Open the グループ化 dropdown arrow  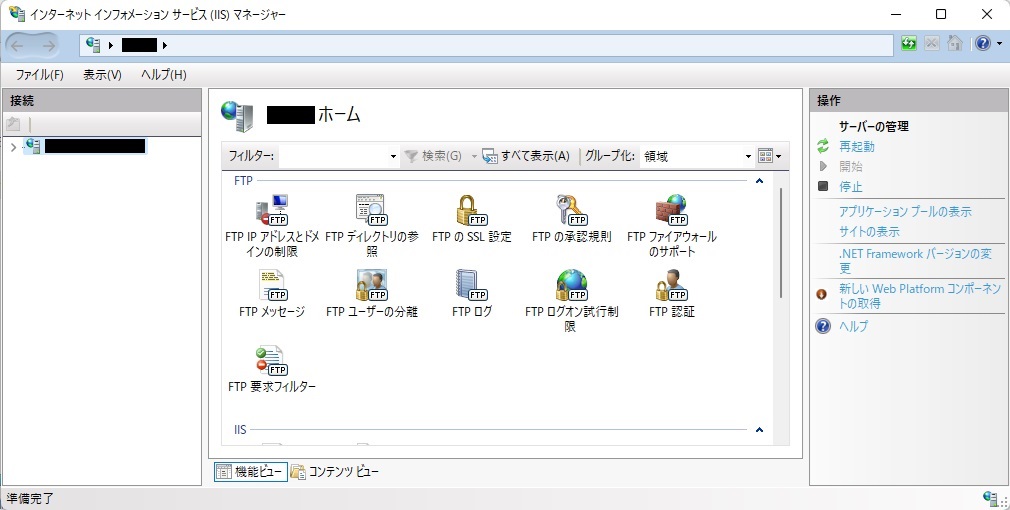(748, 156)
